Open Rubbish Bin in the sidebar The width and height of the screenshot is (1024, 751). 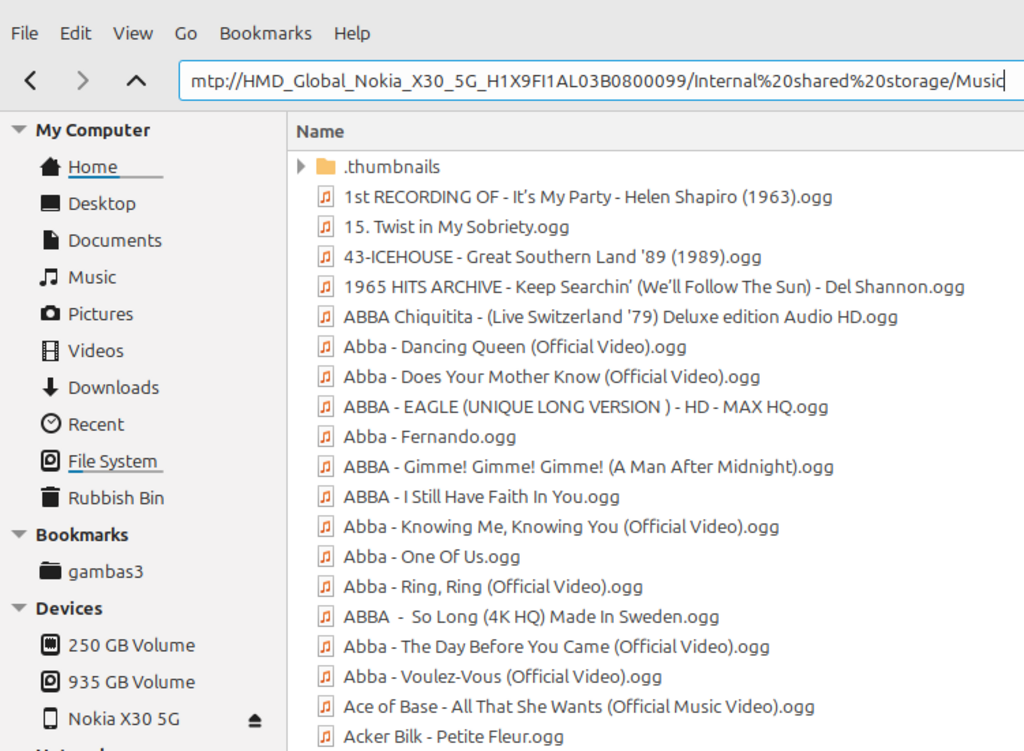click(x=116, y=498)
